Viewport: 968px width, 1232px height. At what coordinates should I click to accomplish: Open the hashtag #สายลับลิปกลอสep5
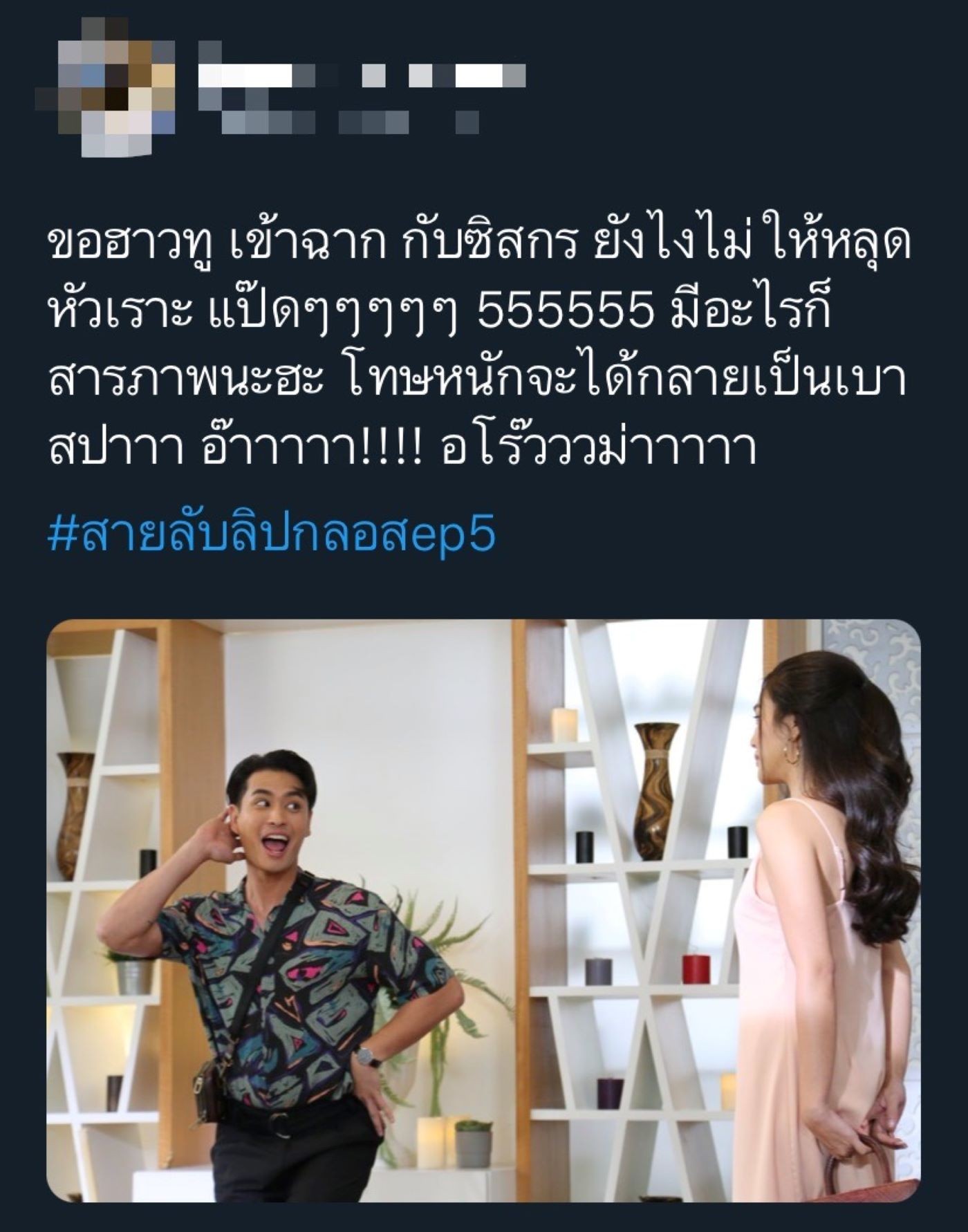point(272,535)
